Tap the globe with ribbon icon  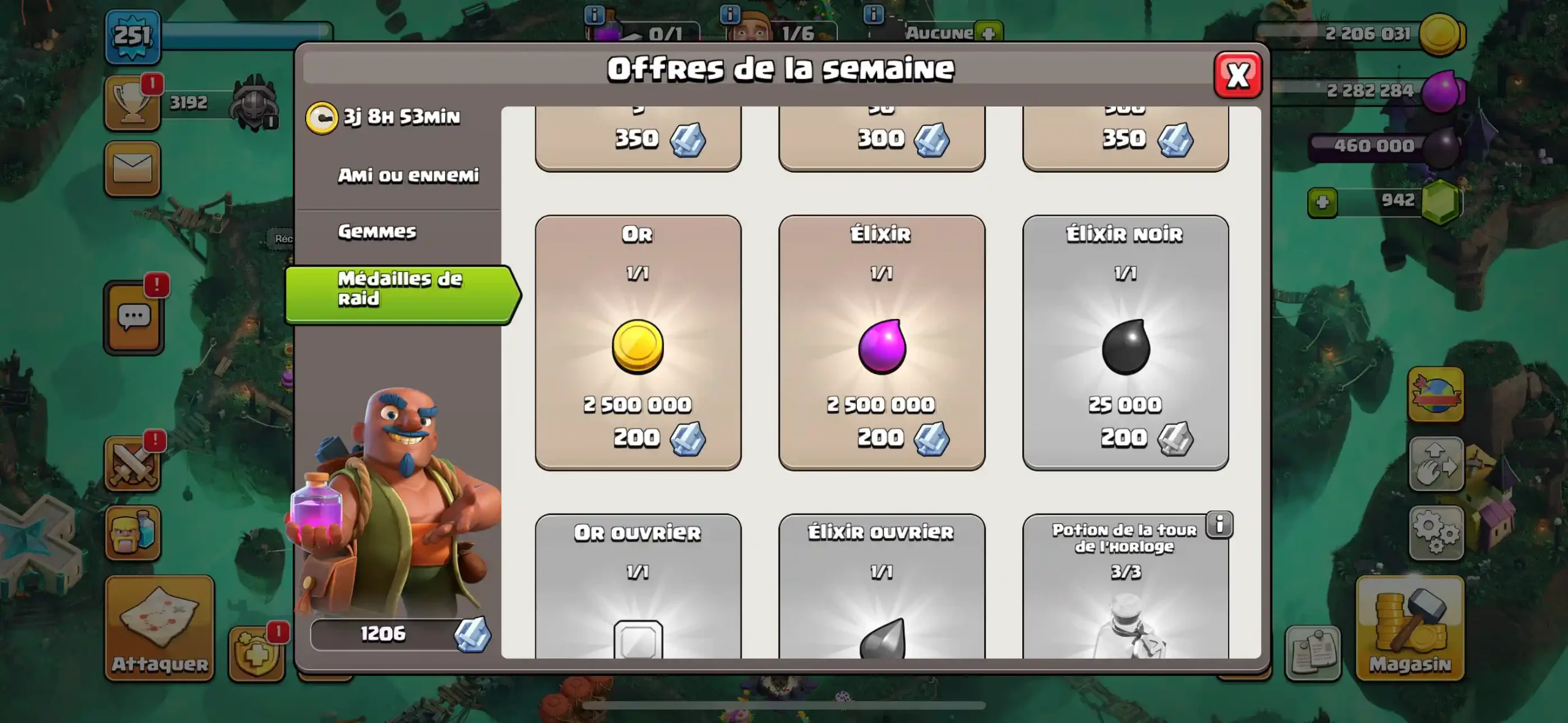click(x=1436, y=394)
